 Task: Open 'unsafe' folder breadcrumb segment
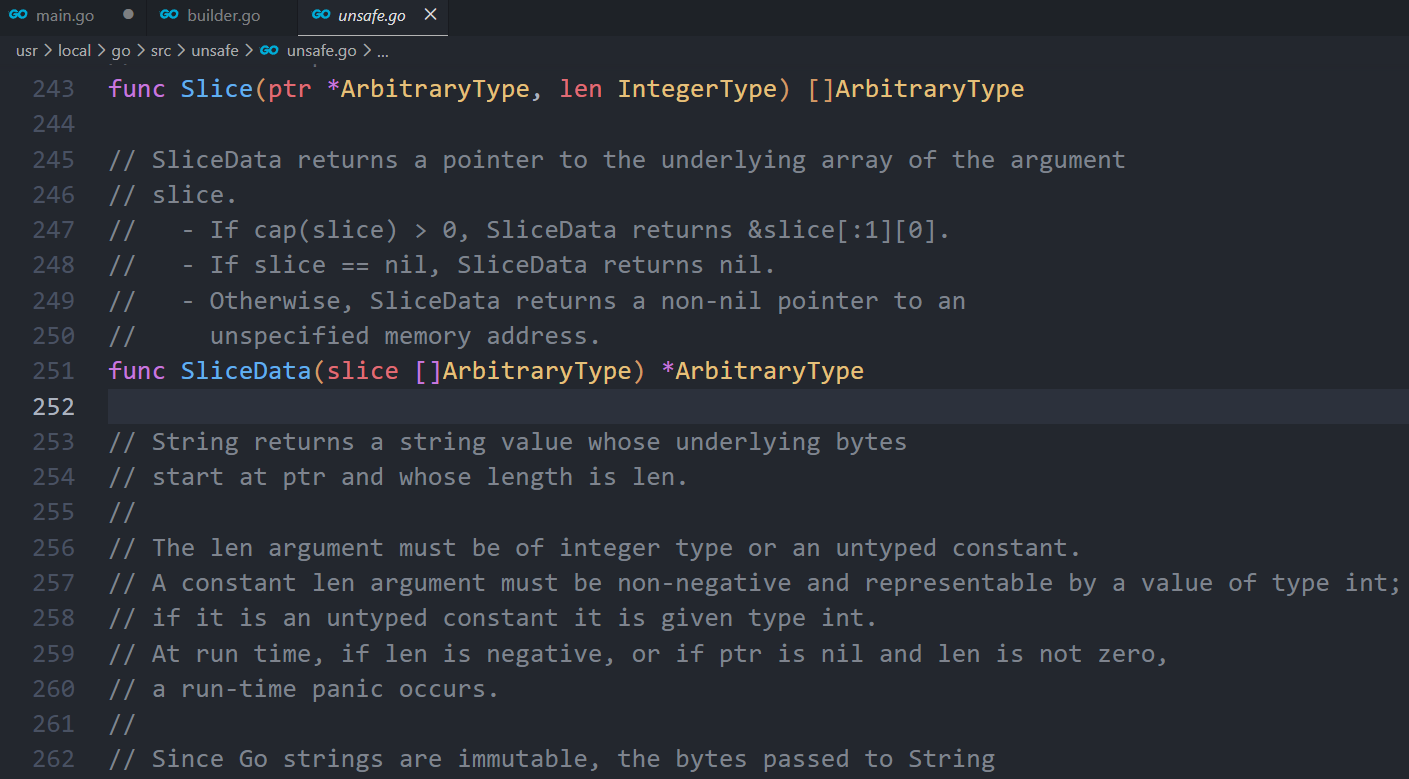(x=215, y=50)
